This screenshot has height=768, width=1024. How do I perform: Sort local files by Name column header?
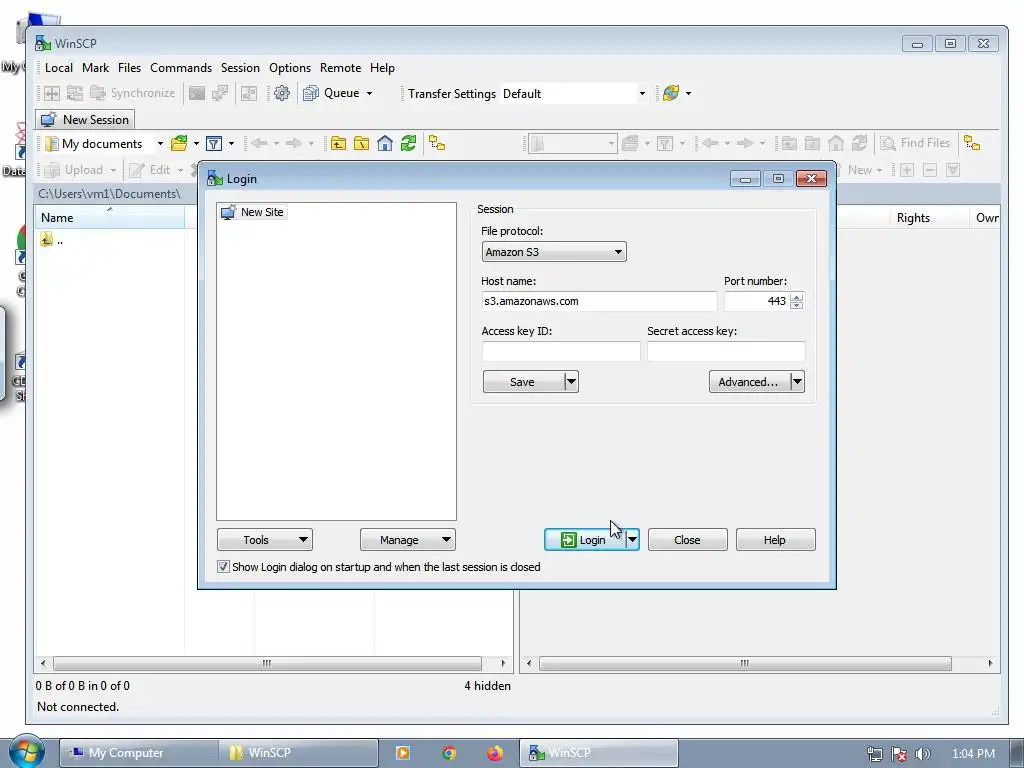[110, 217]
